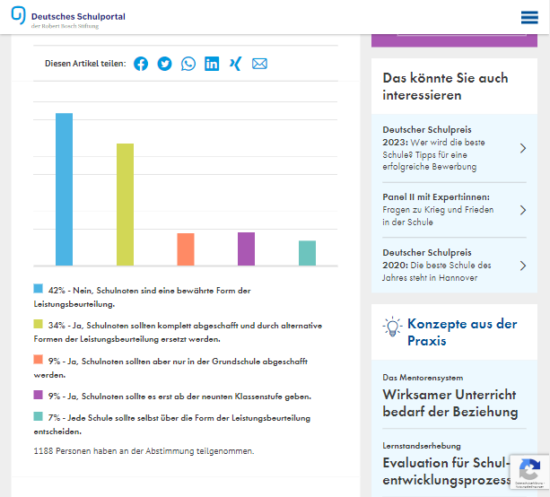Viewport: 550px width, 497px height.
Task: Click the blue 42% bar in chart
Action: click(64, 189)
